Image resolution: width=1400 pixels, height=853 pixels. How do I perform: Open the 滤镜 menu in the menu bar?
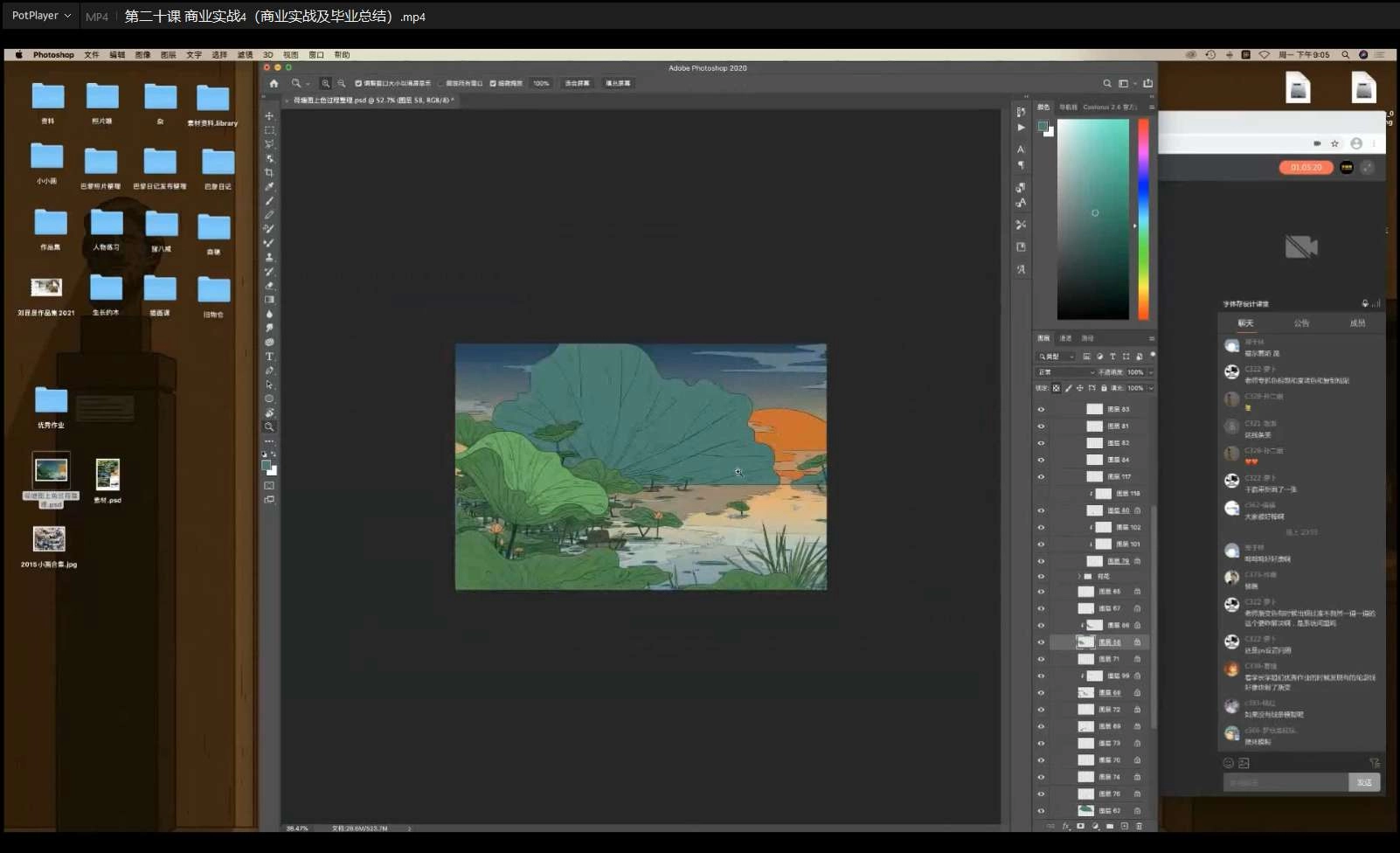tap(245, 54)
